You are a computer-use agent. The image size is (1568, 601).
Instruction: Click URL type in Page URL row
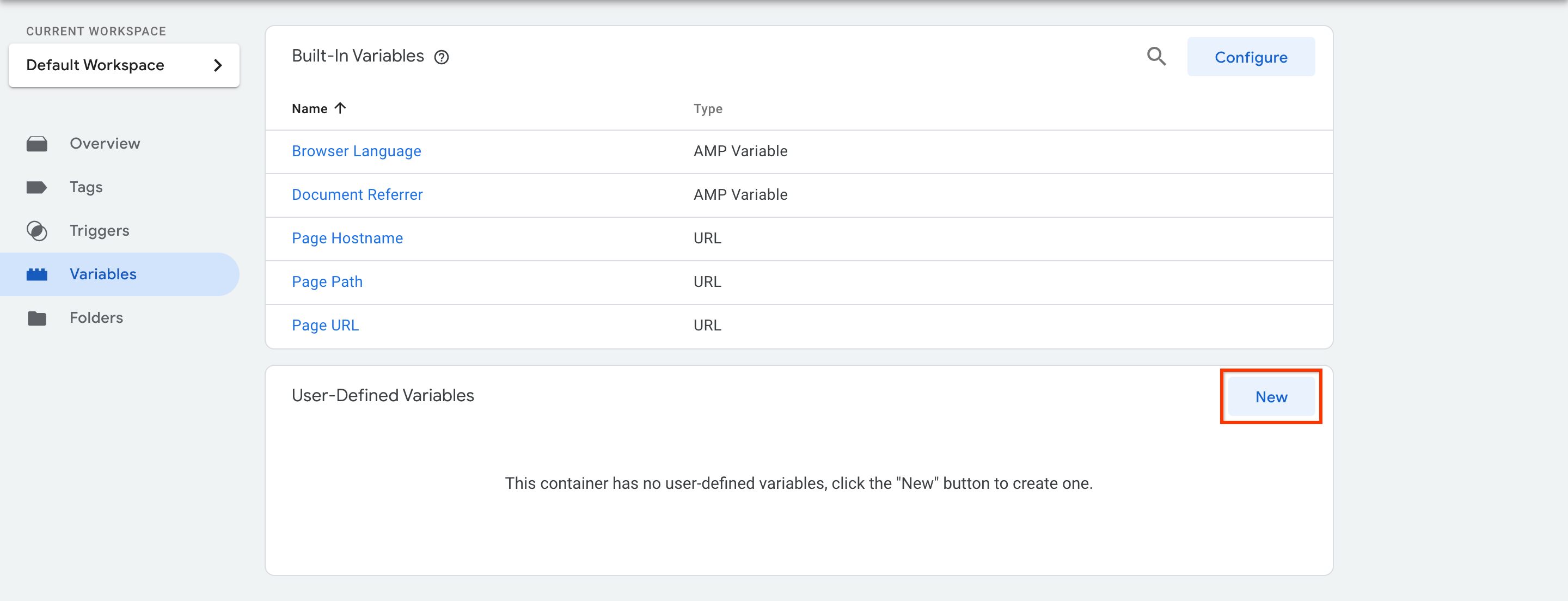pyautogui.click(x=707, y=325)
